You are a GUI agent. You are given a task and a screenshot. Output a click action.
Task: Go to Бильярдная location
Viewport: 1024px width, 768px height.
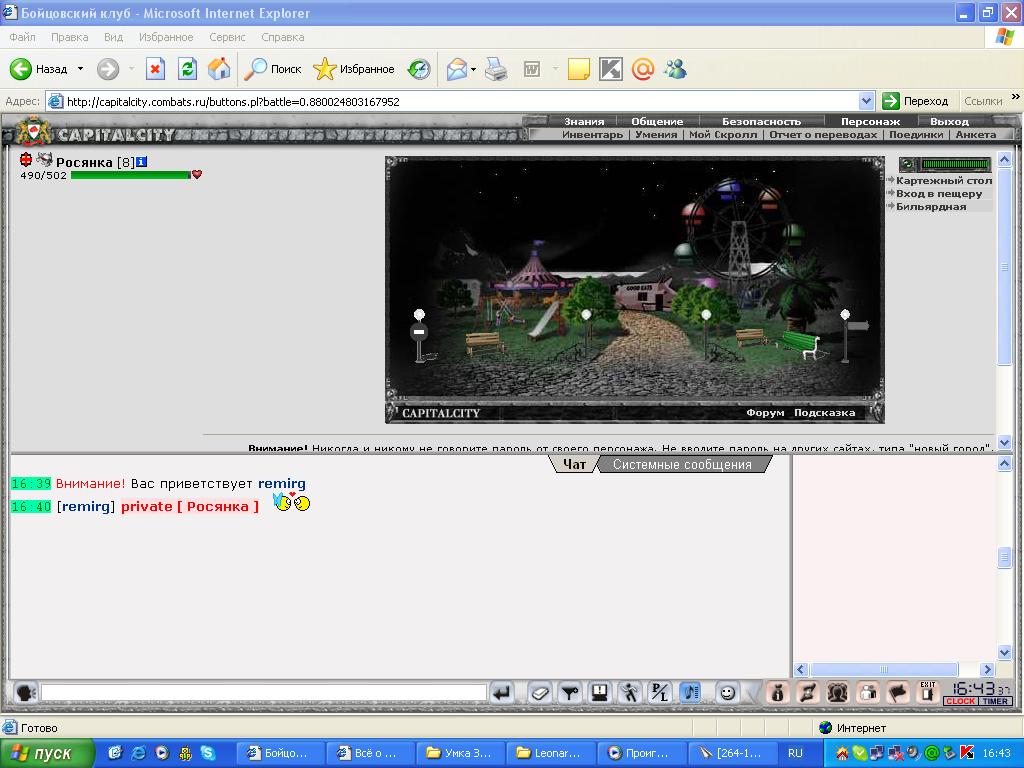coord(931,206)
